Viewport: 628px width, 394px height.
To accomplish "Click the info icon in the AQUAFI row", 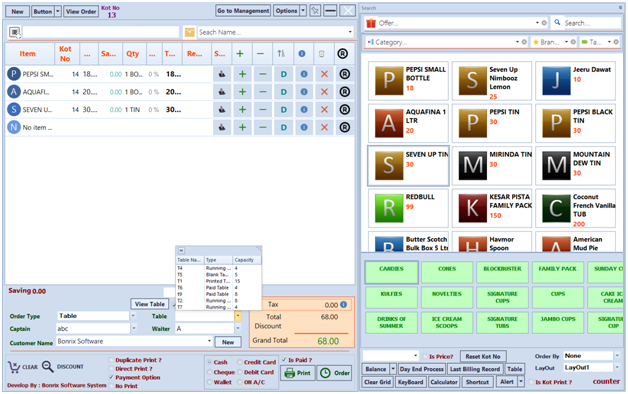I will [x=304, y=92].
